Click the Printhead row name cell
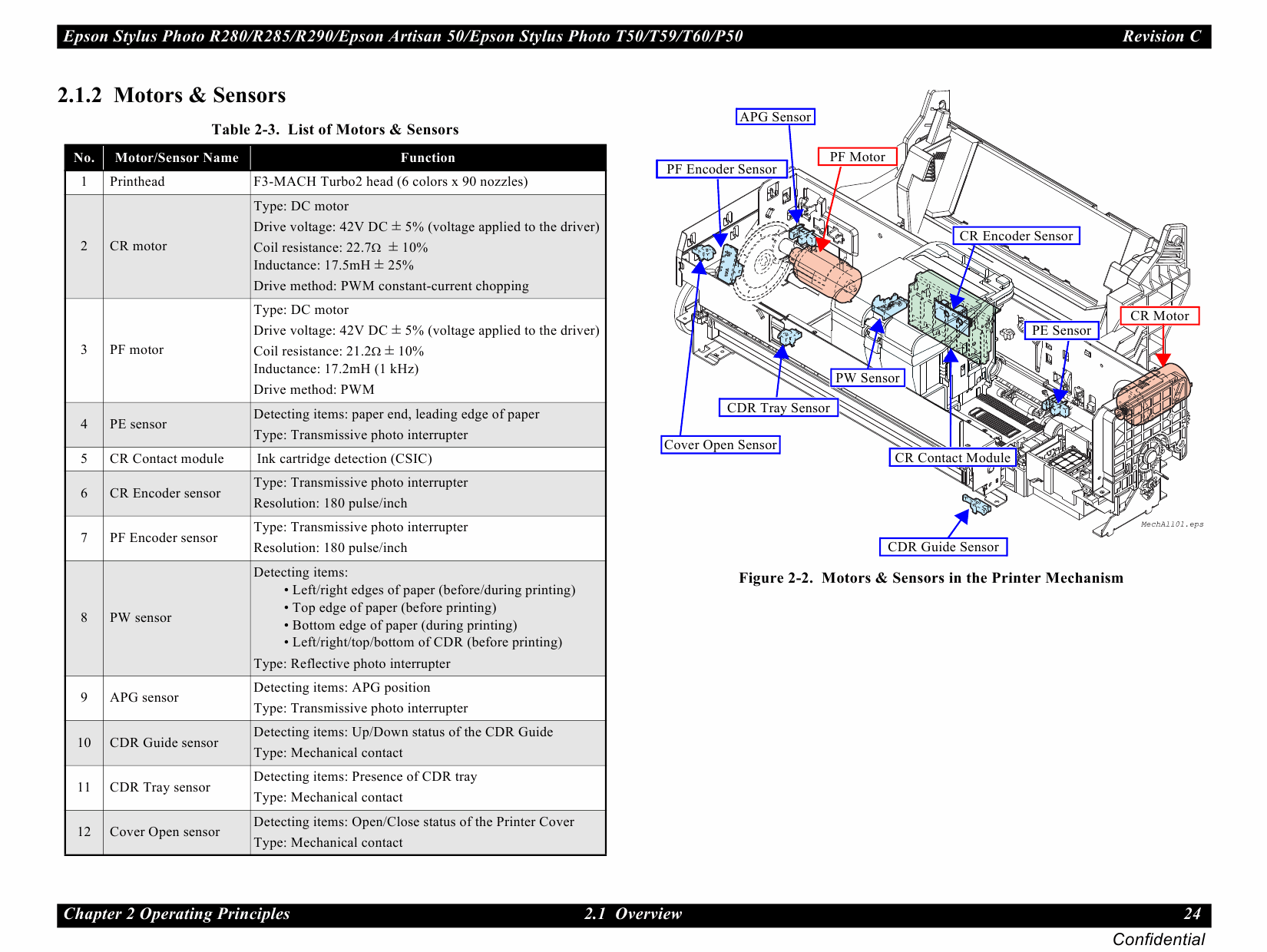 (x=137, y=182)
